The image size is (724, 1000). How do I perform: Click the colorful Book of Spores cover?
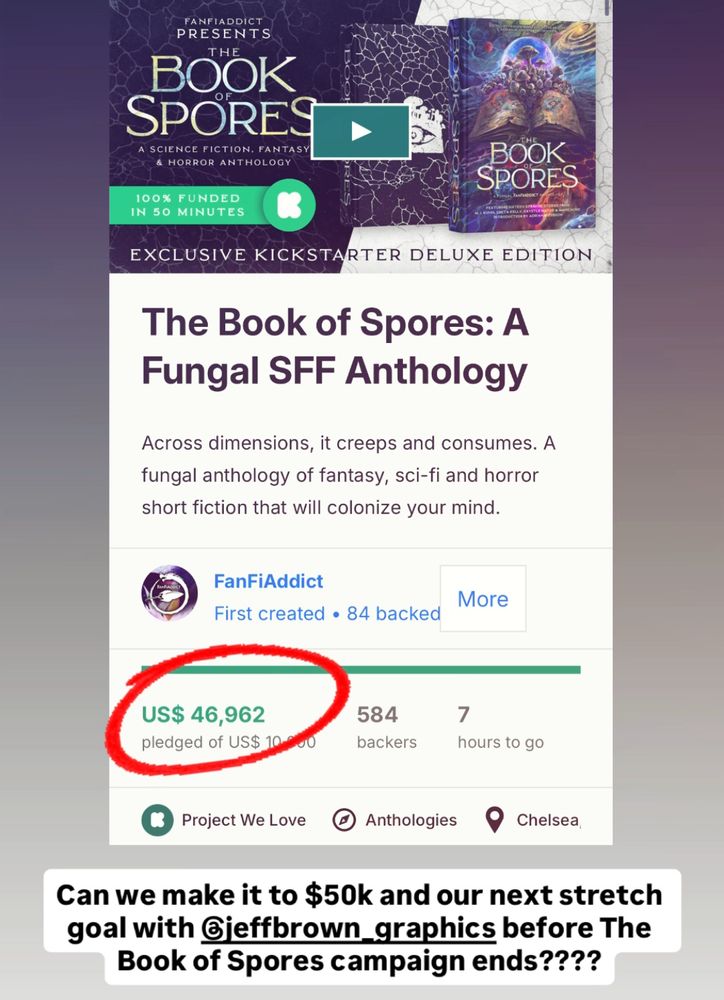click(x=524, y=124)
